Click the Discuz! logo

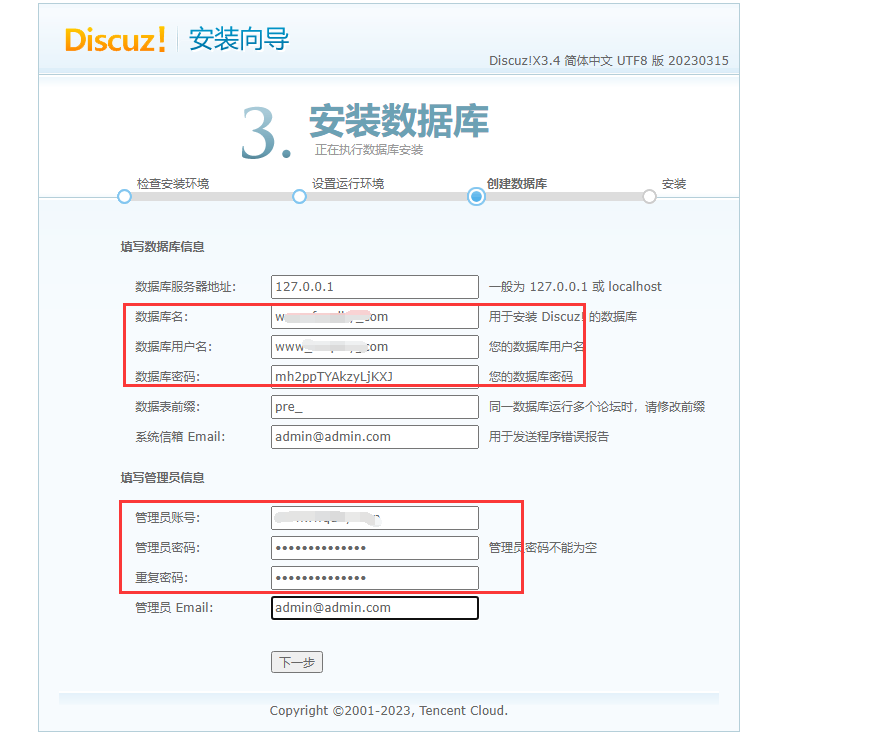tap(115, 39)
